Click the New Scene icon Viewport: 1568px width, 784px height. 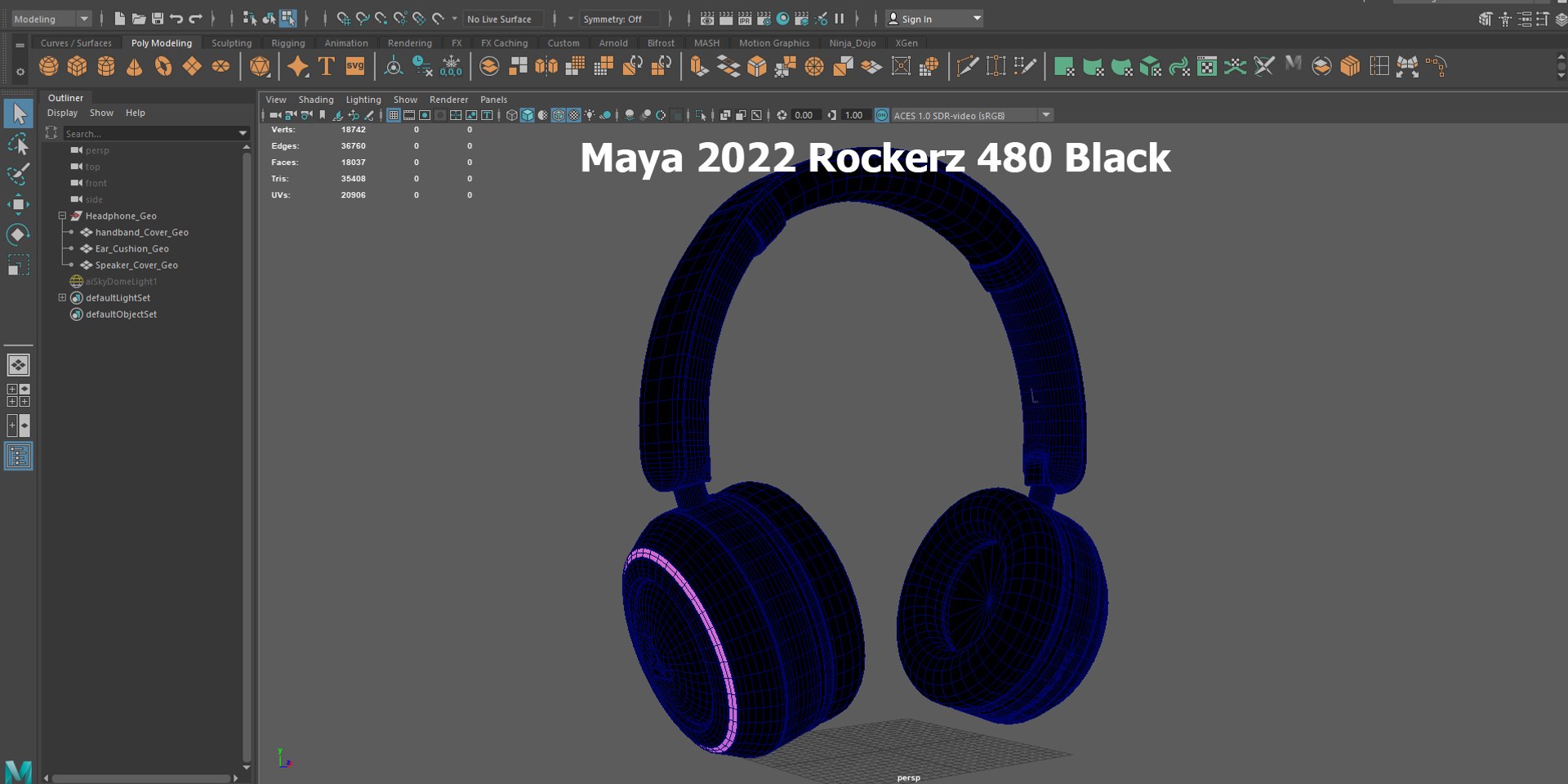point(120,18)
